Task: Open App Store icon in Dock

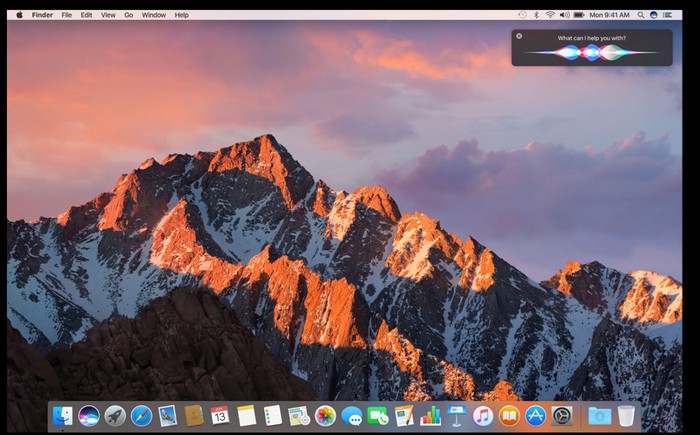Action: pyautogui.click(x=536, y=416)
